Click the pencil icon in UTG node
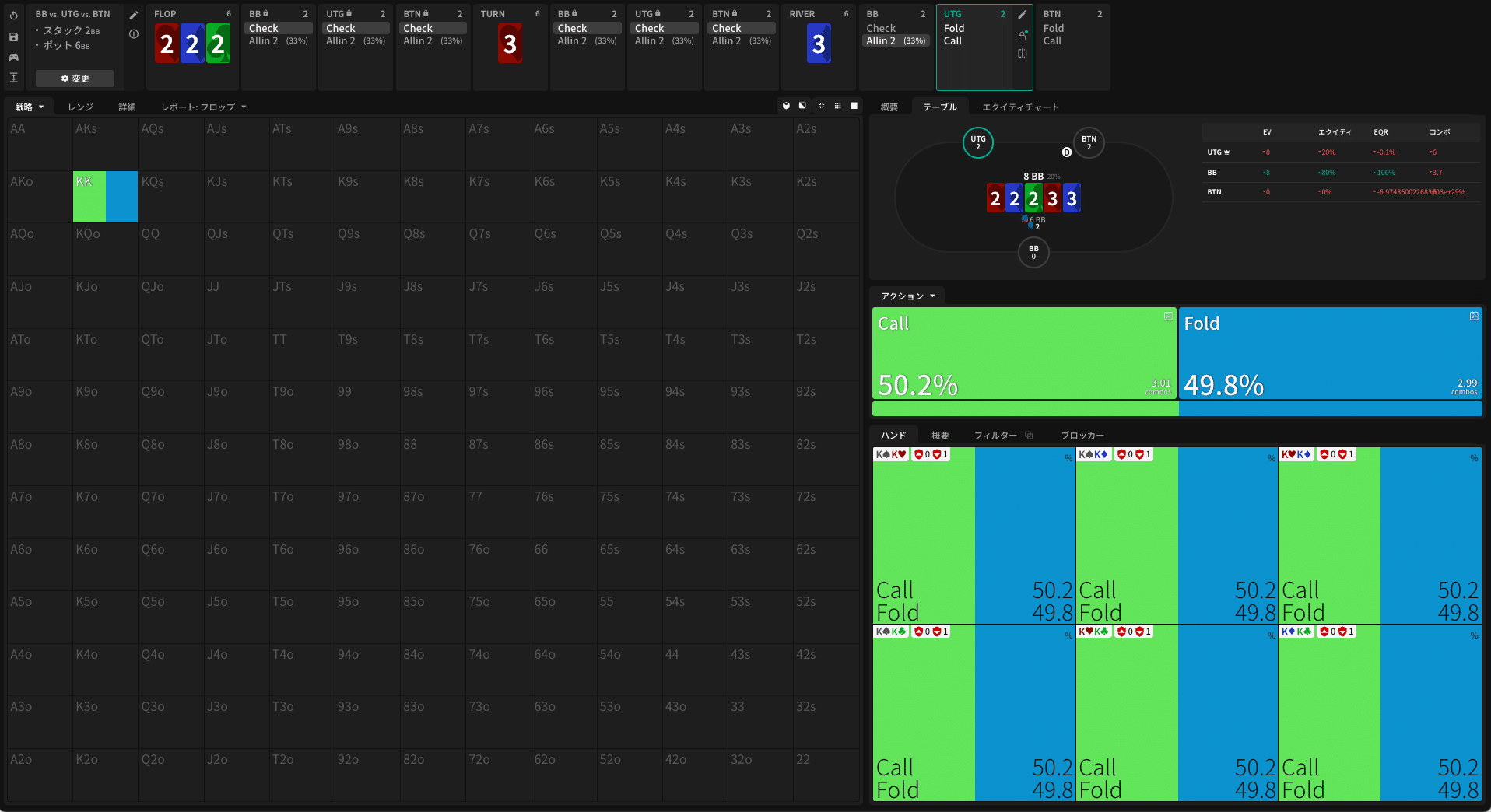 (1023, 15)
